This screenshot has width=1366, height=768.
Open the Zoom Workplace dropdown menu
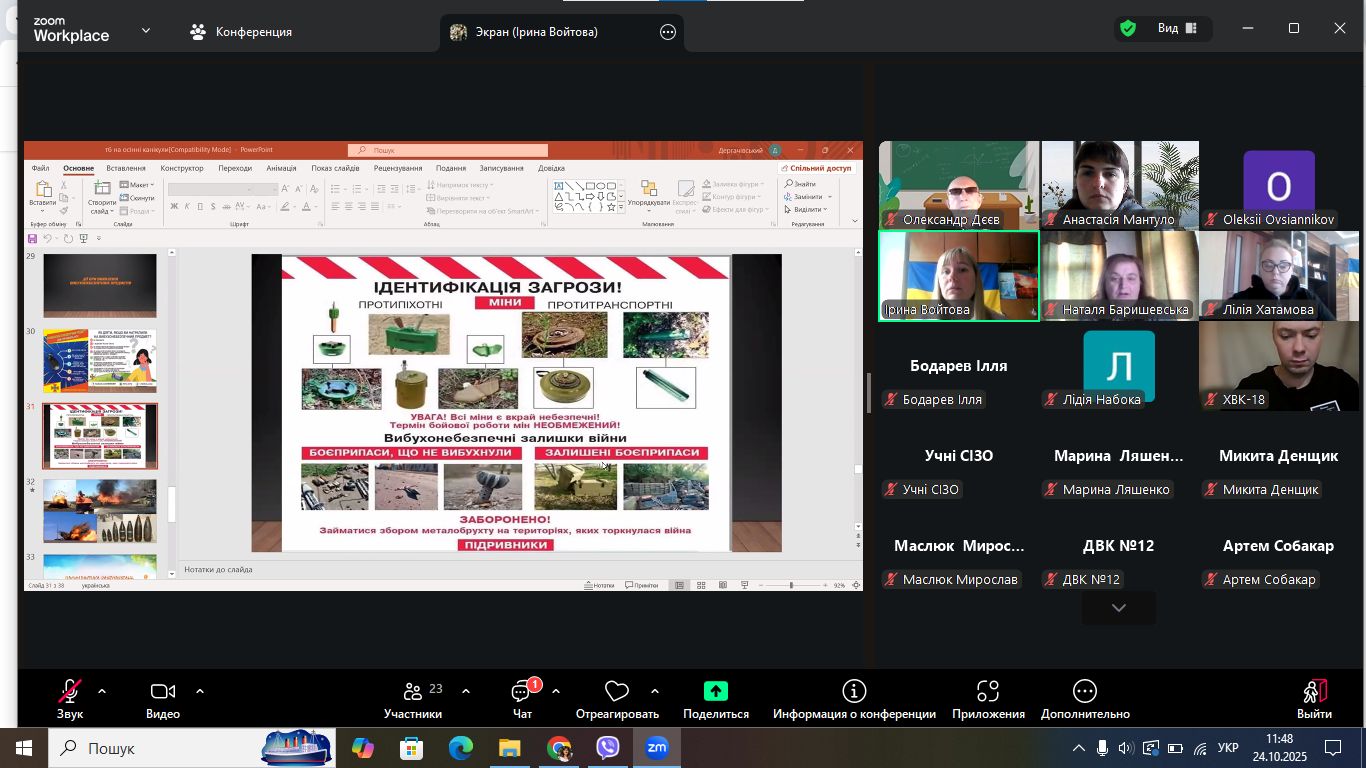tap(146, 30)
